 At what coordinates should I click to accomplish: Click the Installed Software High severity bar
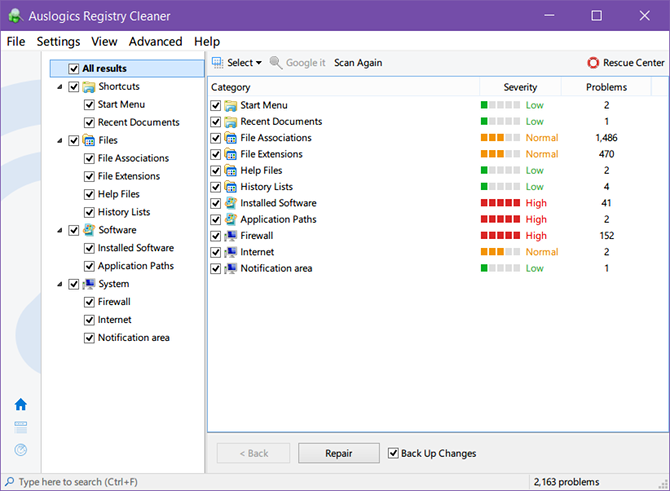[x=500, y=203]
